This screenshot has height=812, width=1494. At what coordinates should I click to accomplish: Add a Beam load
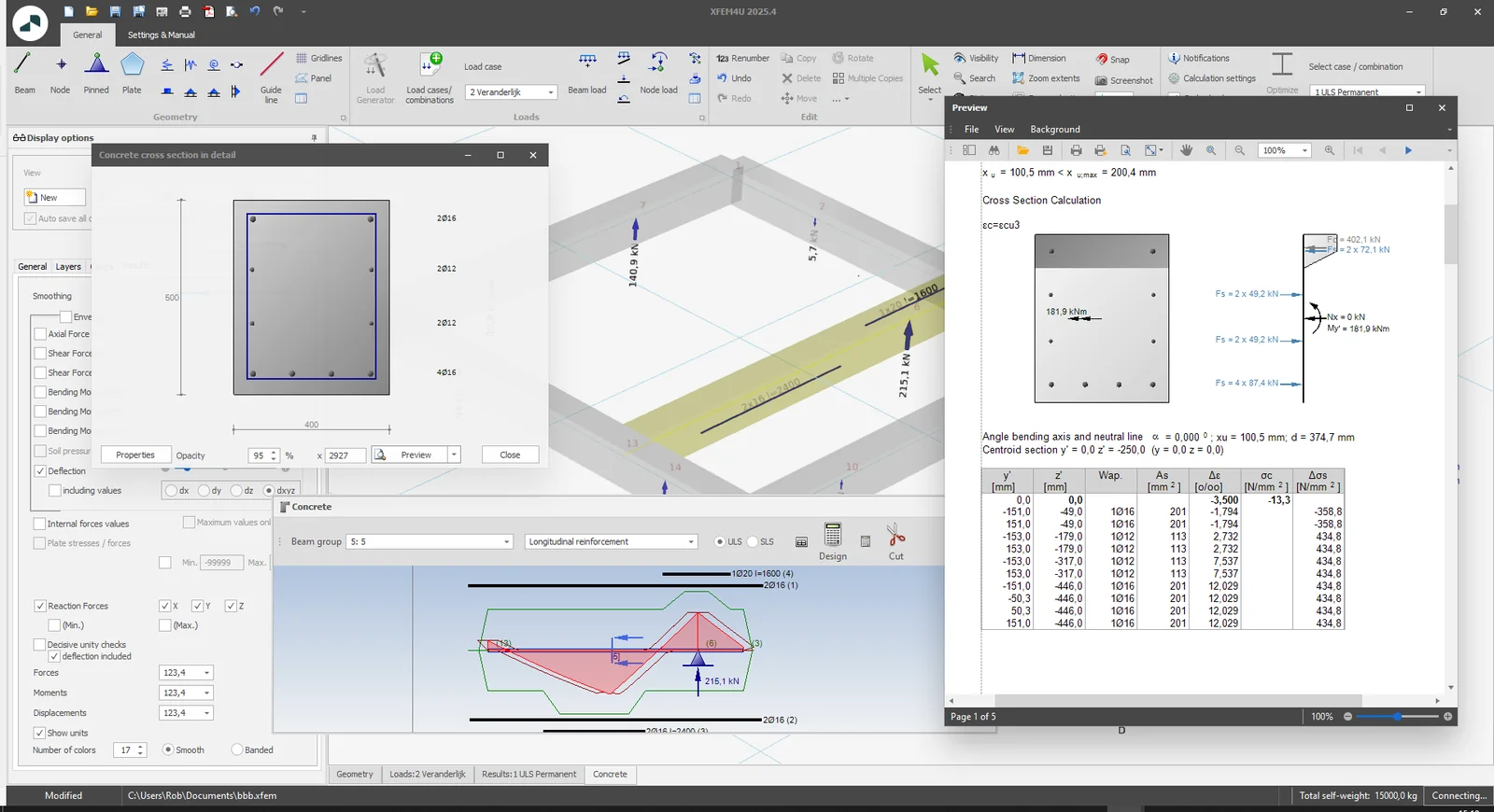point(587,74)
